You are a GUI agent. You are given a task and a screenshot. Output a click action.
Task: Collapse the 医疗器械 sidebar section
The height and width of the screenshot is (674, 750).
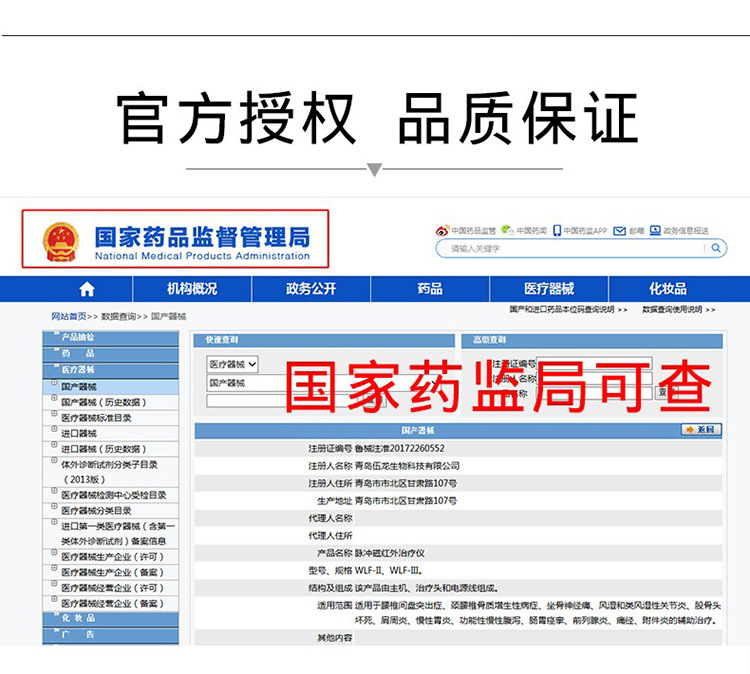coord(110,370)
